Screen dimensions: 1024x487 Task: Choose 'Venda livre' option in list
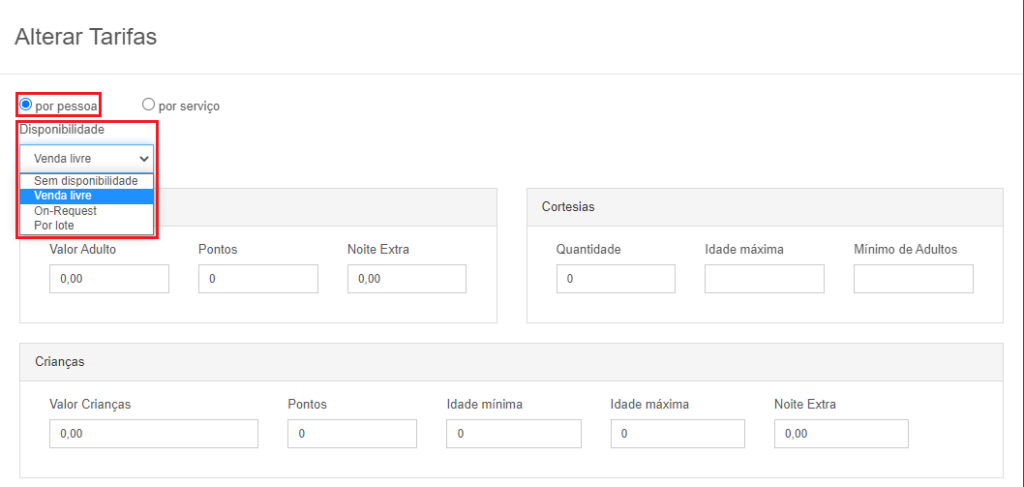point(87,196)
